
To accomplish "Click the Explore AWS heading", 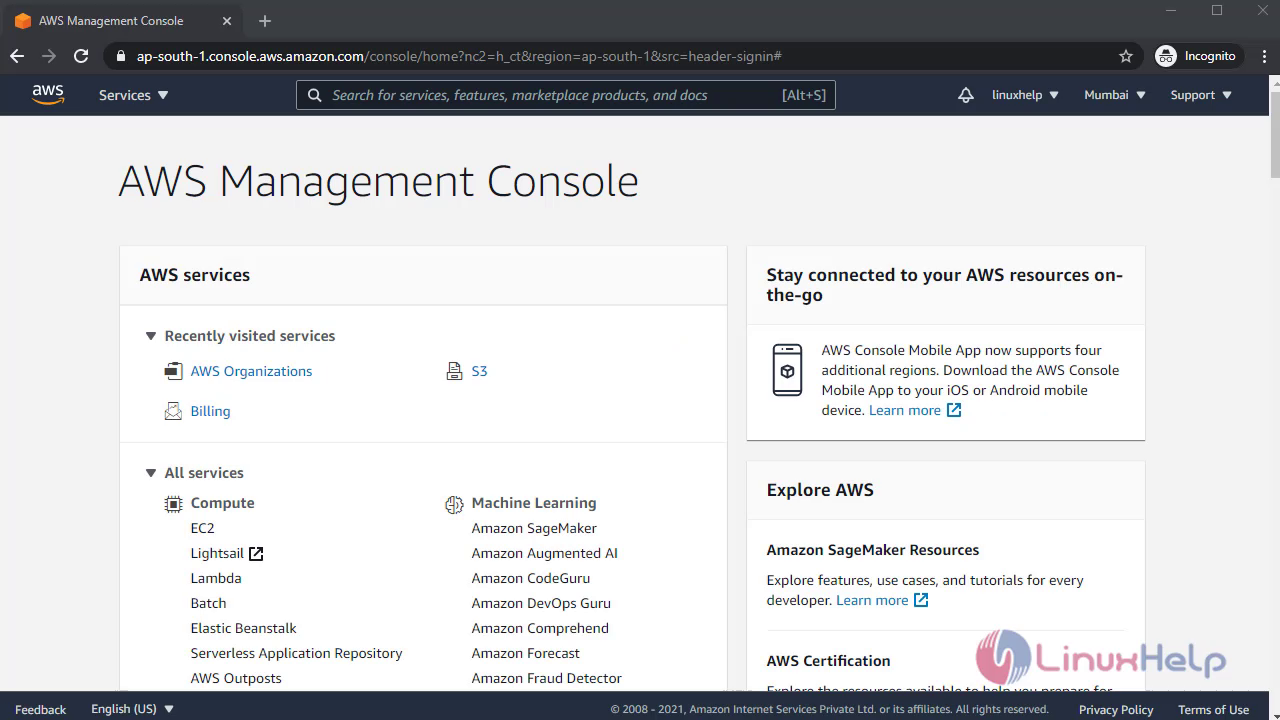I will point(820,490).
